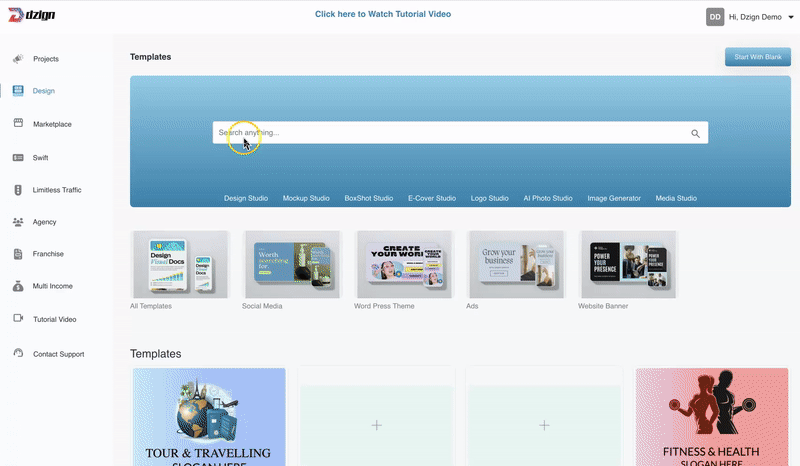Click the Multi Income money bag icon
Image resolution: width=800 pixels, height=466 pixels.
pyautogui.click(x=18, y=286)
